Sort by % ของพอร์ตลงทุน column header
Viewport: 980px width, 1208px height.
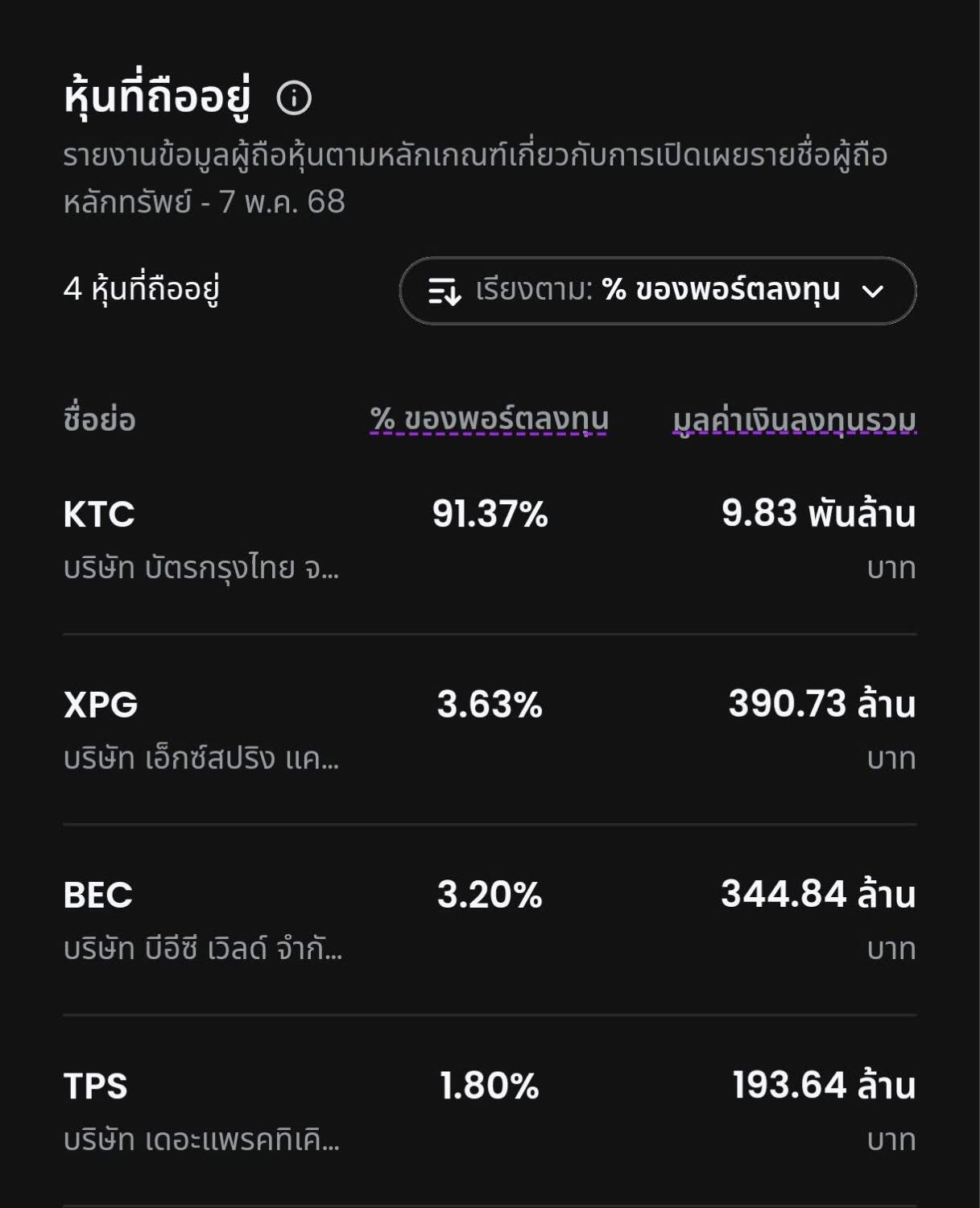tap(489, 420)
